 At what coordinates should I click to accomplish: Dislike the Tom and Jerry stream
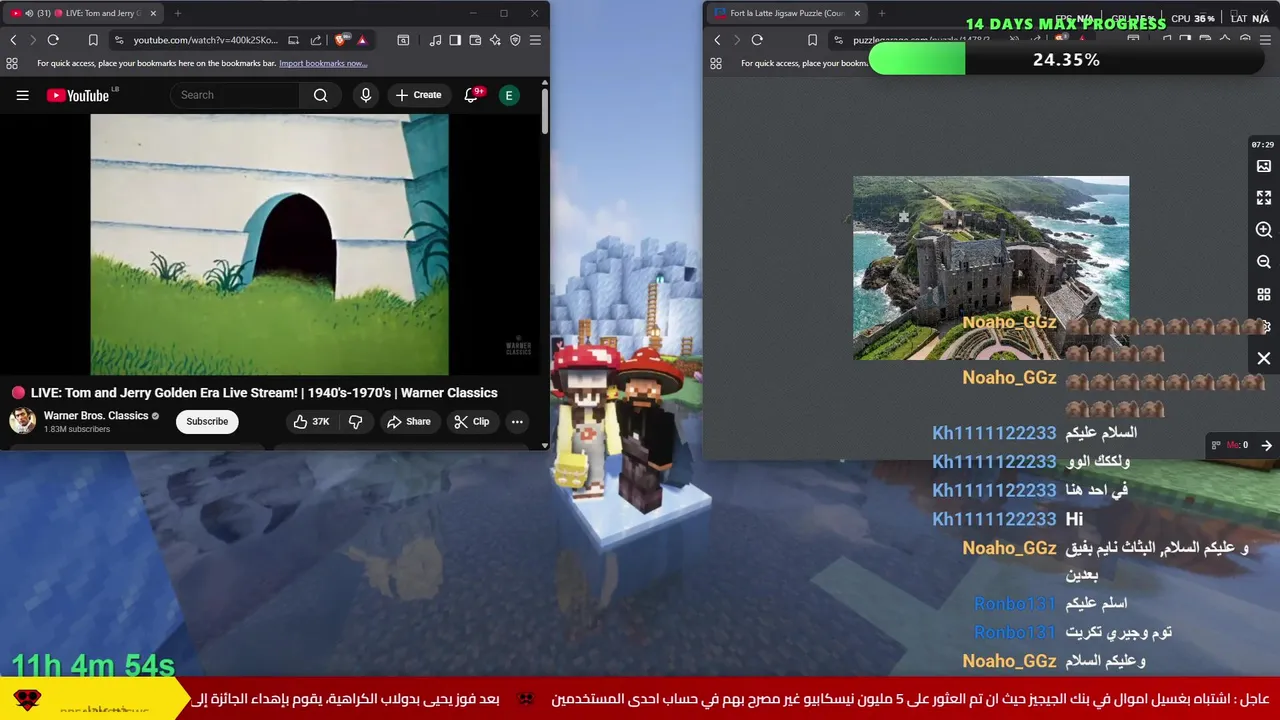tap(356, 421)
